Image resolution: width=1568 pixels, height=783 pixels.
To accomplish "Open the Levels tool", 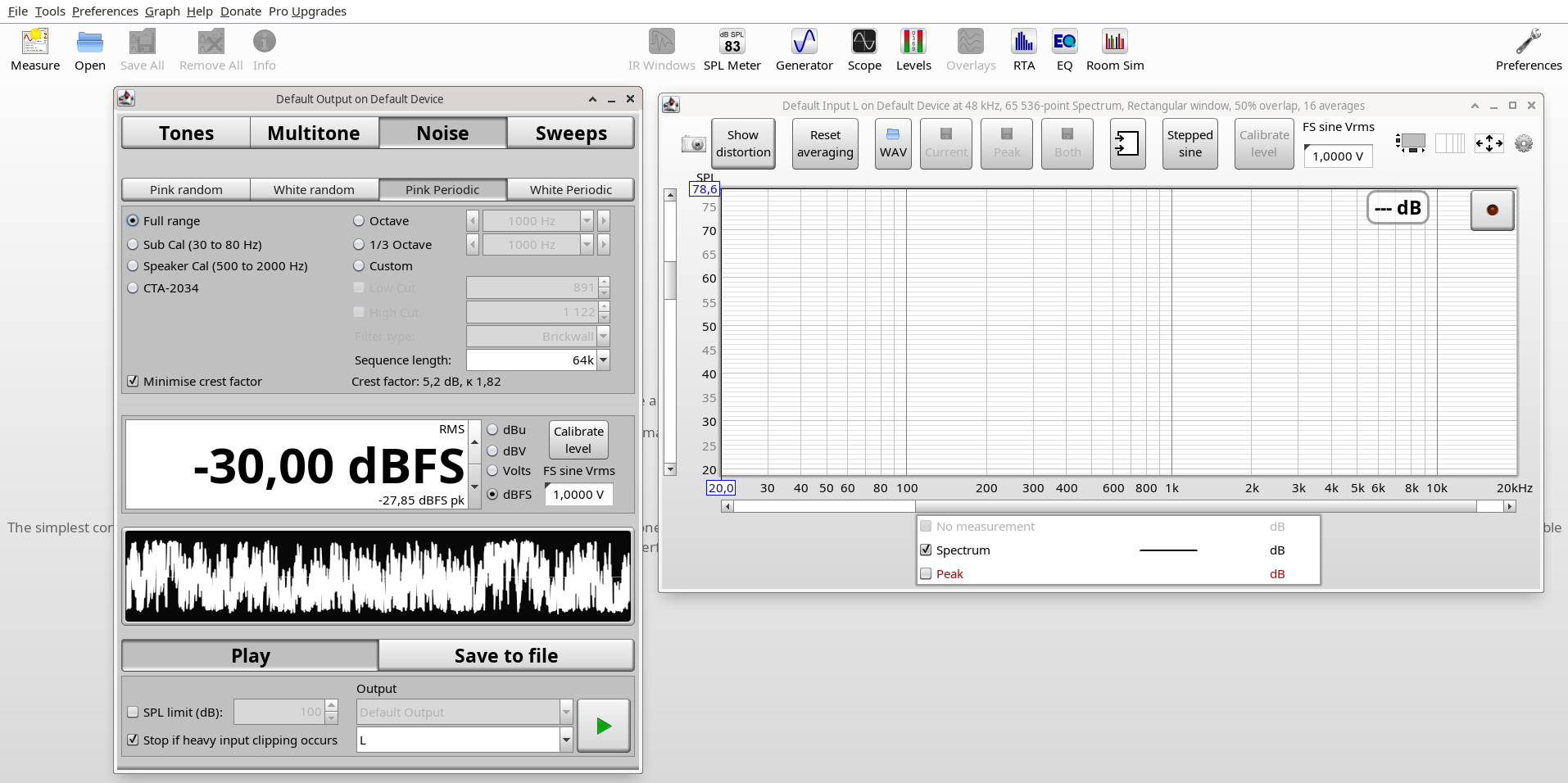I will click(913, 50).
